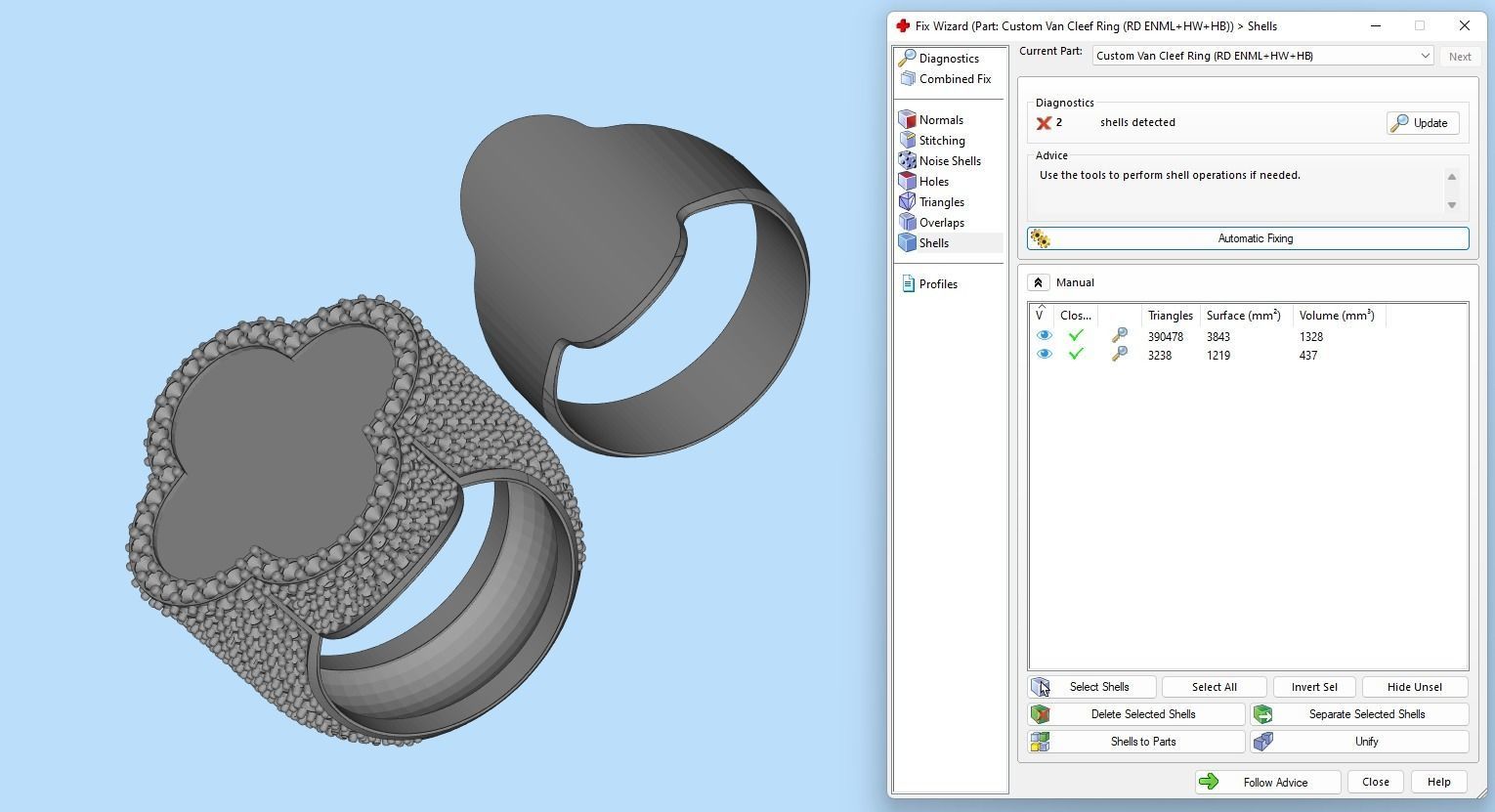Click the Diagnostics magnifier icon
The width and height of the screenshot is (1495, 812).
(907, 59)
